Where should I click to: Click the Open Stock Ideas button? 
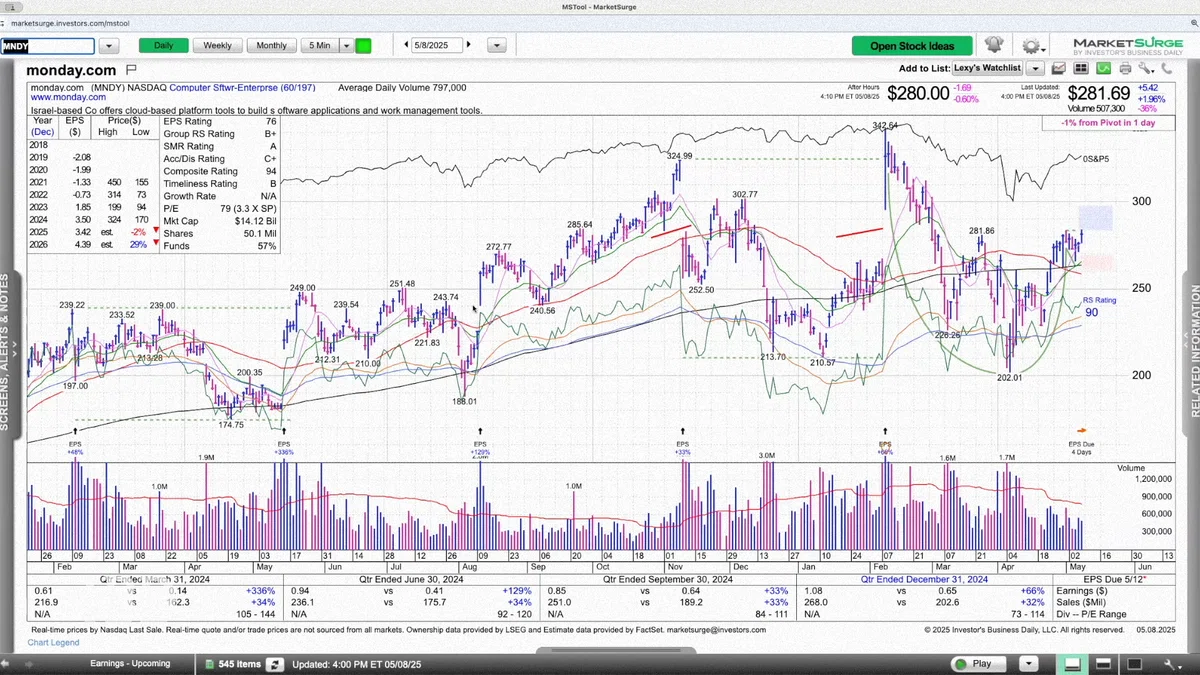(912, 46)
